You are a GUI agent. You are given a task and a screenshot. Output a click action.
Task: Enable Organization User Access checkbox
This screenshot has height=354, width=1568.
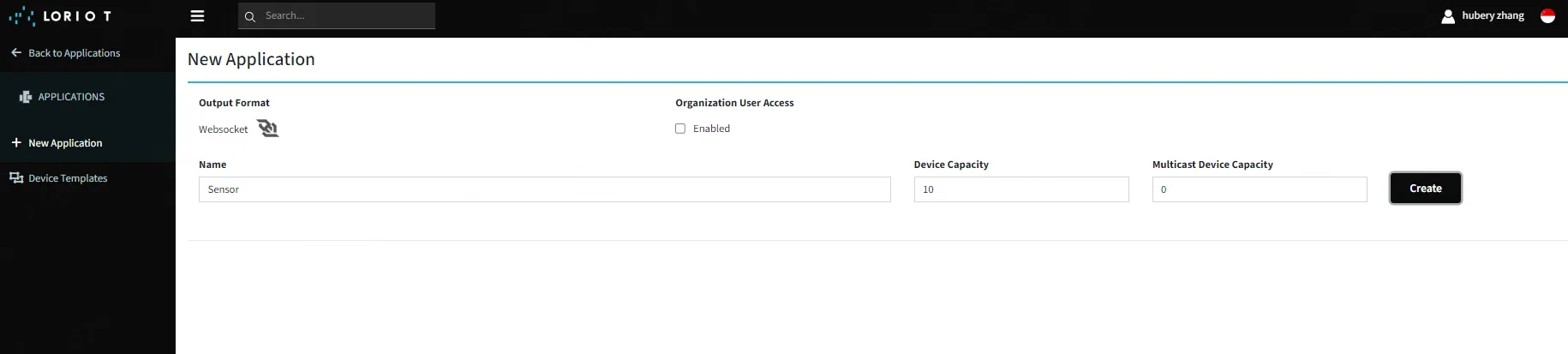tap(680, 129)
